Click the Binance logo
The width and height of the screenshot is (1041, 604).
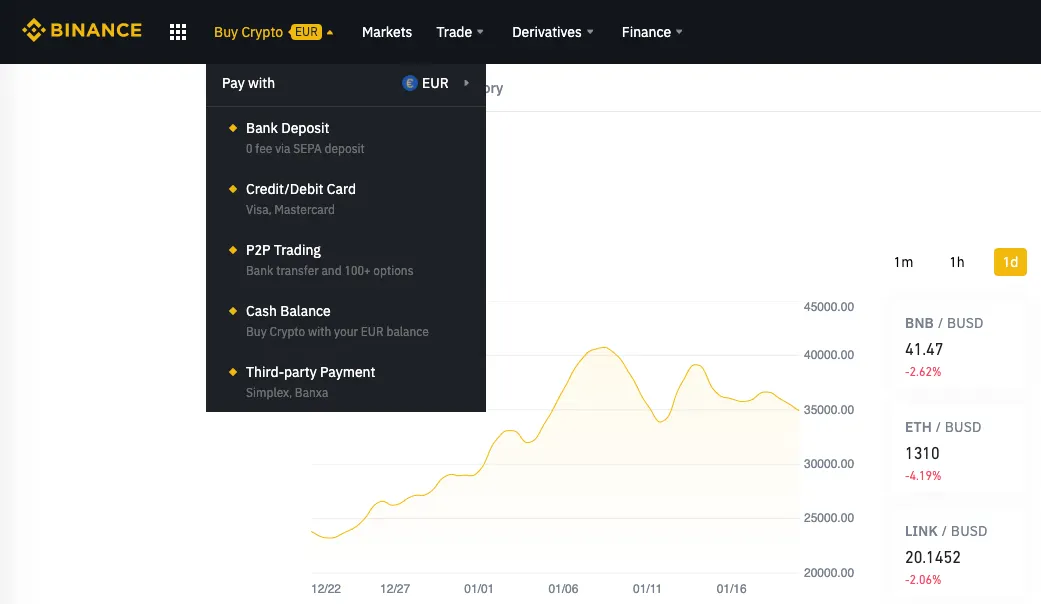pyautogui.click(x=82, y=31)
